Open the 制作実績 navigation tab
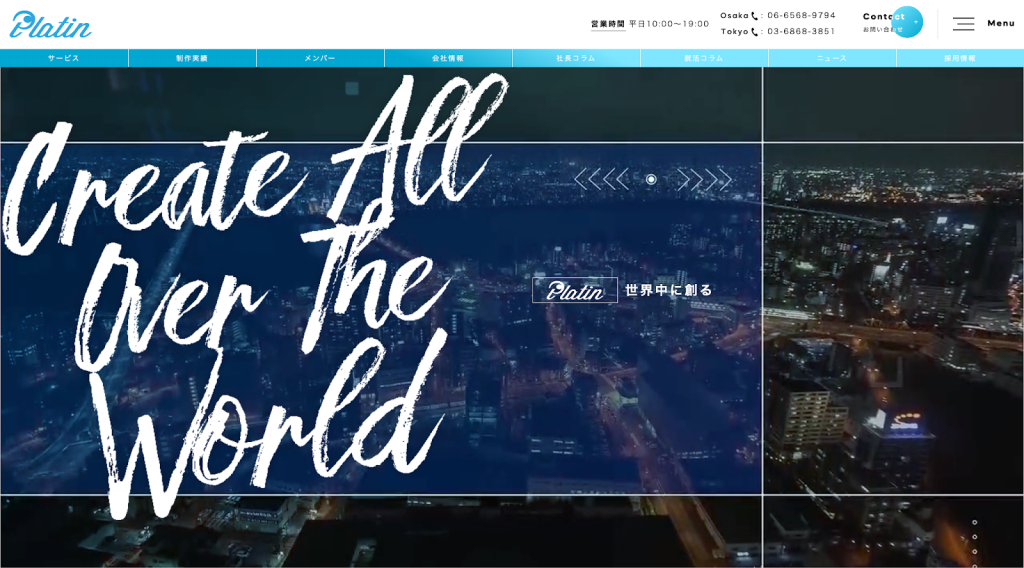This screenshot has width=1024, height=568. (x=192, y=58)
